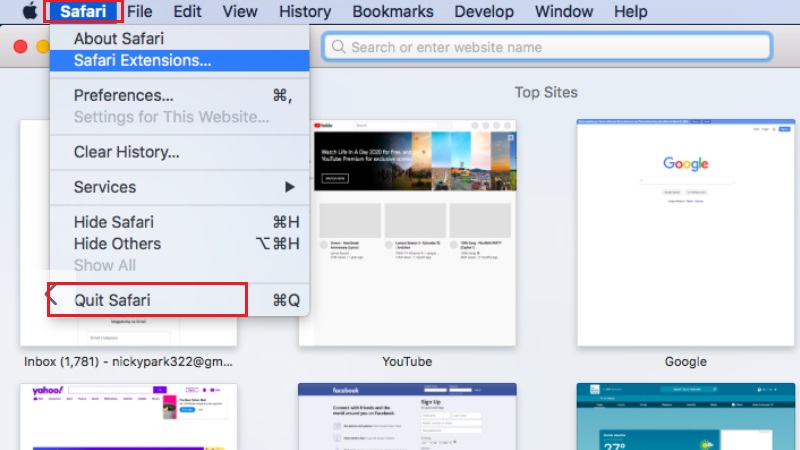Click the magnifier icon in address bar
800x450 pixels.
(x=338, y=47)
